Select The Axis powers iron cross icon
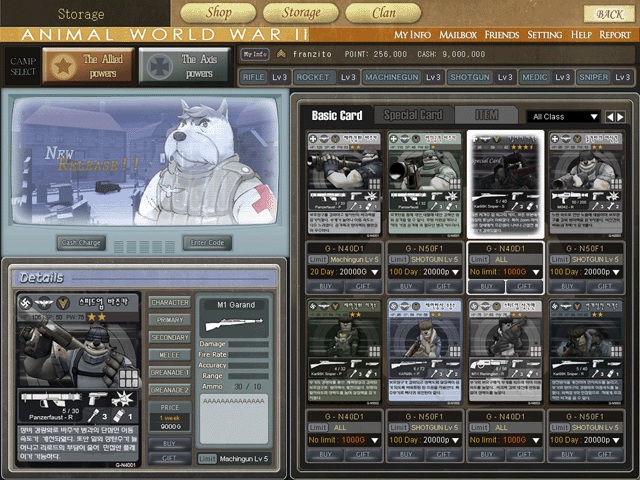Screen dimensions: 640x480 tap(158, 66)
